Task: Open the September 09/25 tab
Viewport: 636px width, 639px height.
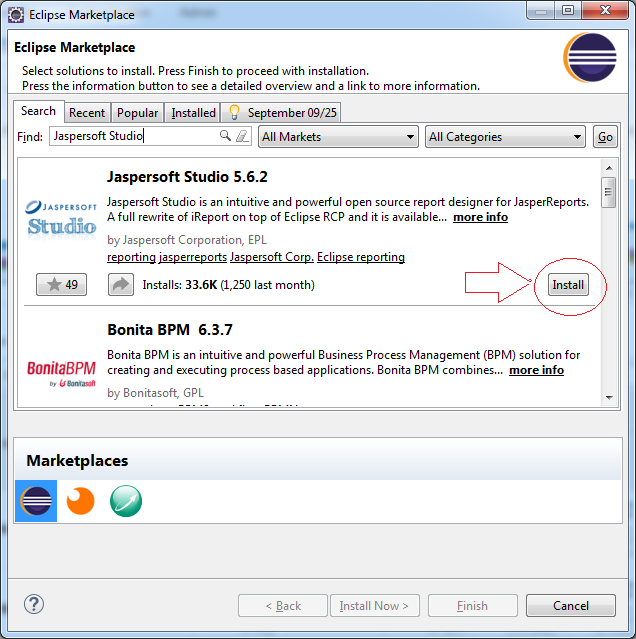Action: (x=281, y=112)
